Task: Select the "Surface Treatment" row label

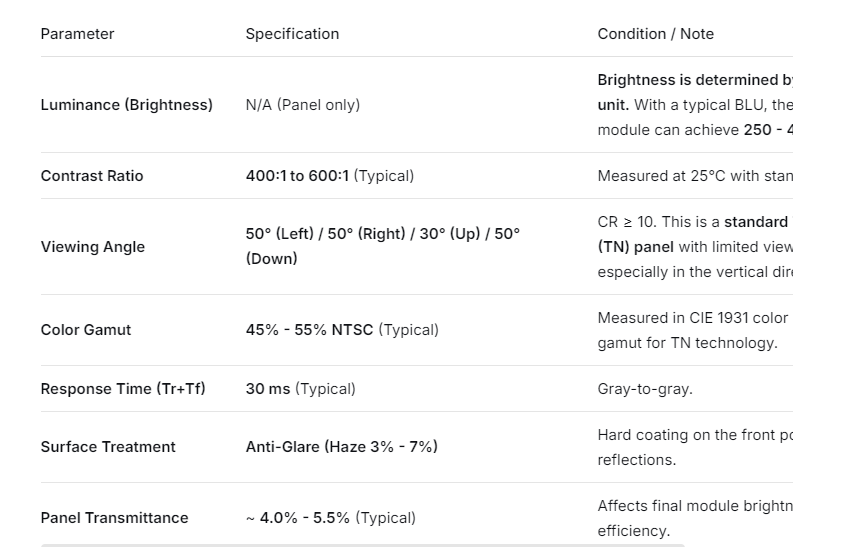Action: click(x=108, y=447)
